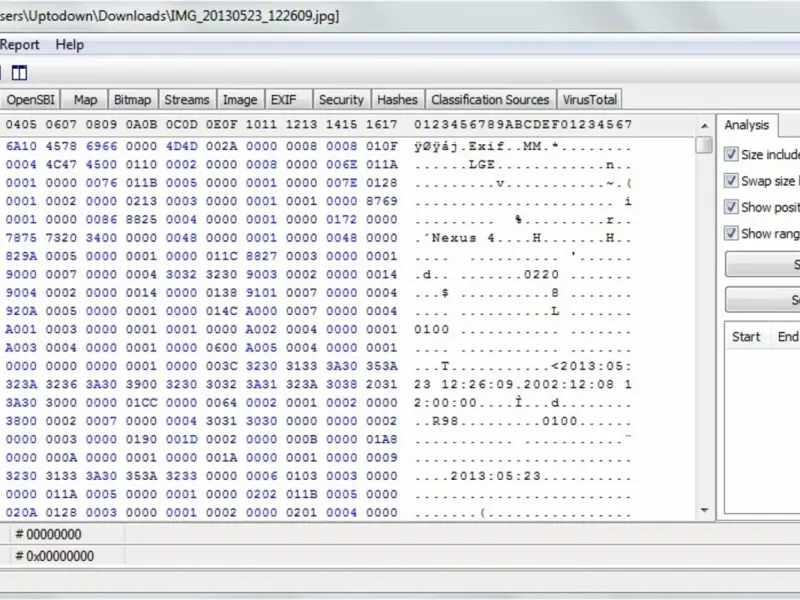
Task: Click the hex view scroll down arrow
Action: tap(705, 510)
